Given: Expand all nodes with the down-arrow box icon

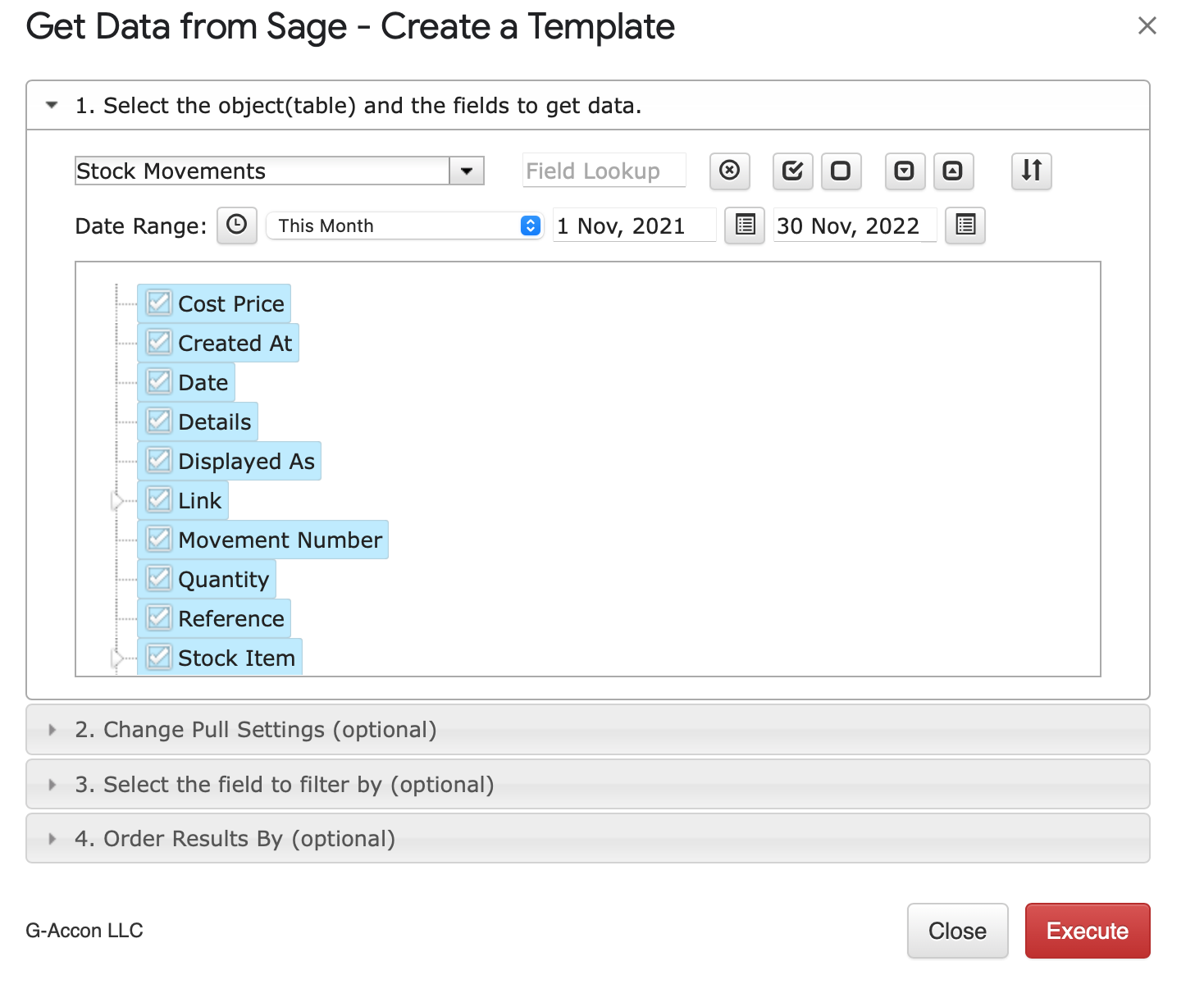Looking at the screenshot, I should [x=904, y=171].
